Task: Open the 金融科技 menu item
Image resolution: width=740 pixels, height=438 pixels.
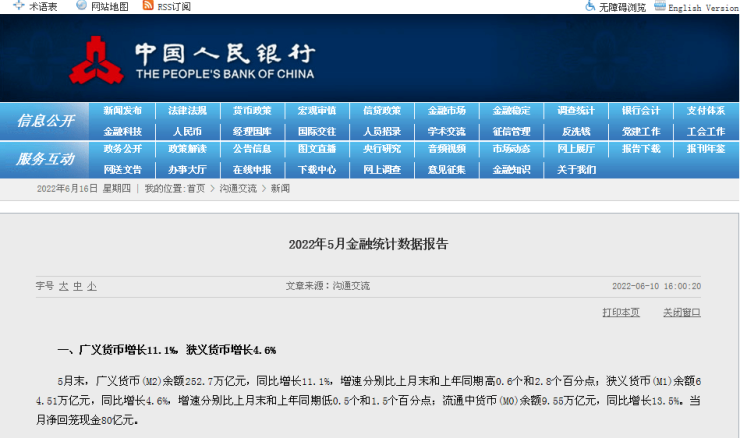Action: point(123,131)
